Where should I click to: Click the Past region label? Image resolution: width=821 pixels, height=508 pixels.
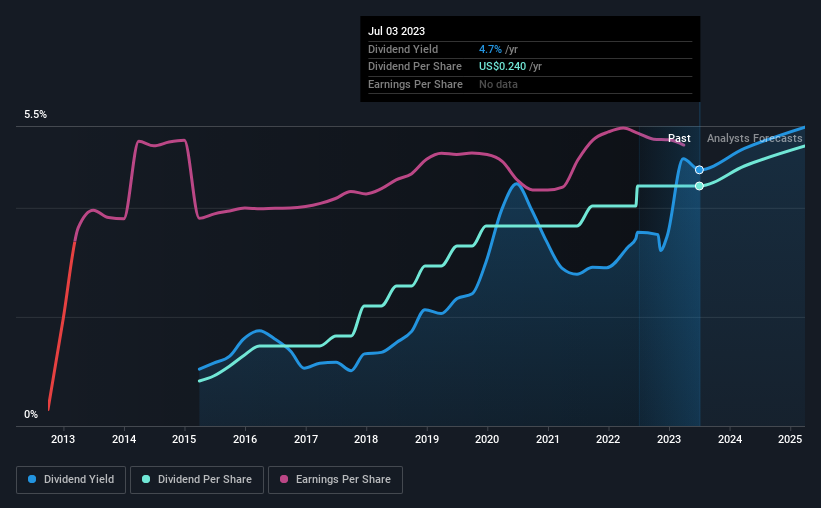tap(679, 138)
